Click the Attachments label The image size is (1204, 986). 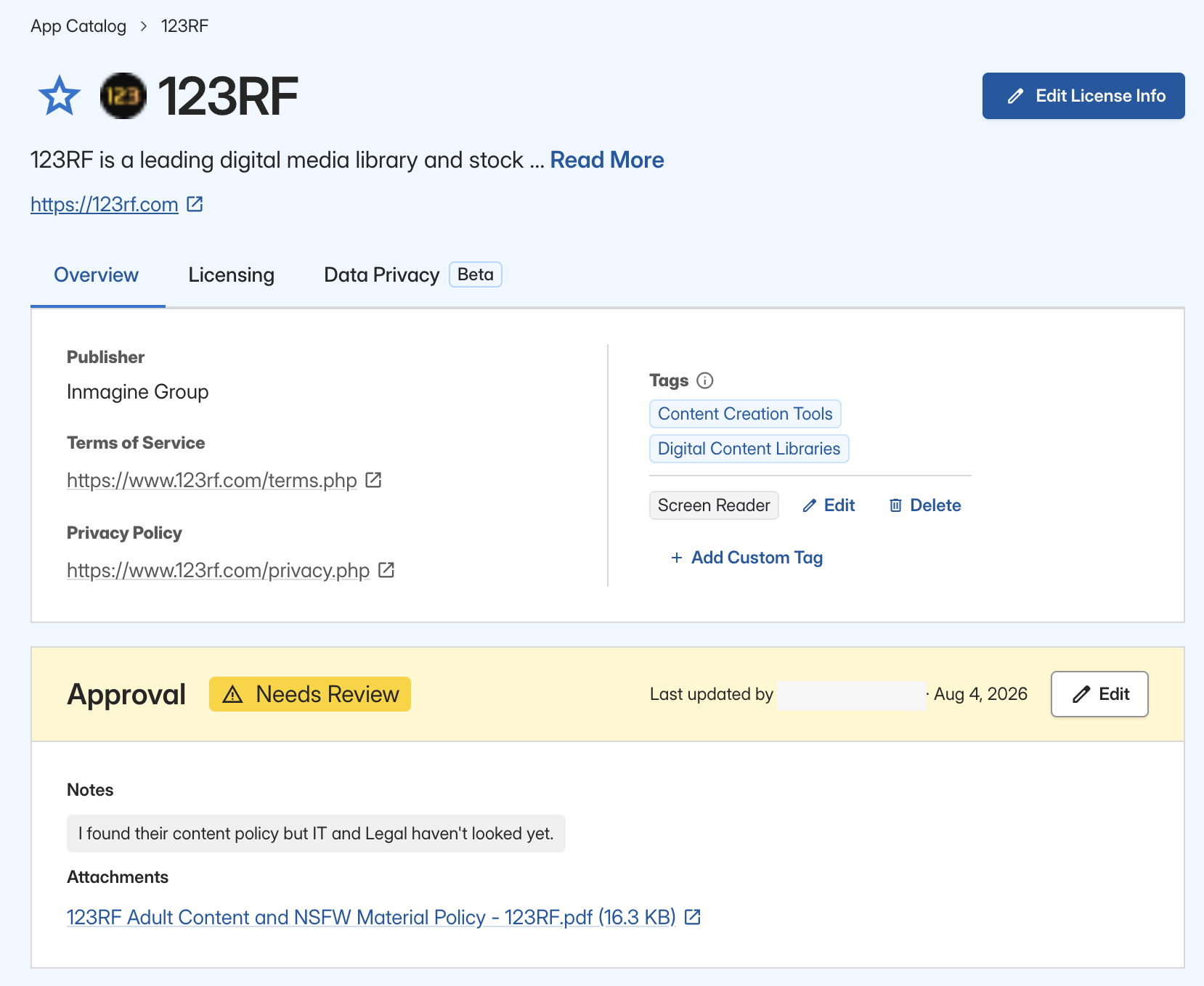click(x=118, y=877)
